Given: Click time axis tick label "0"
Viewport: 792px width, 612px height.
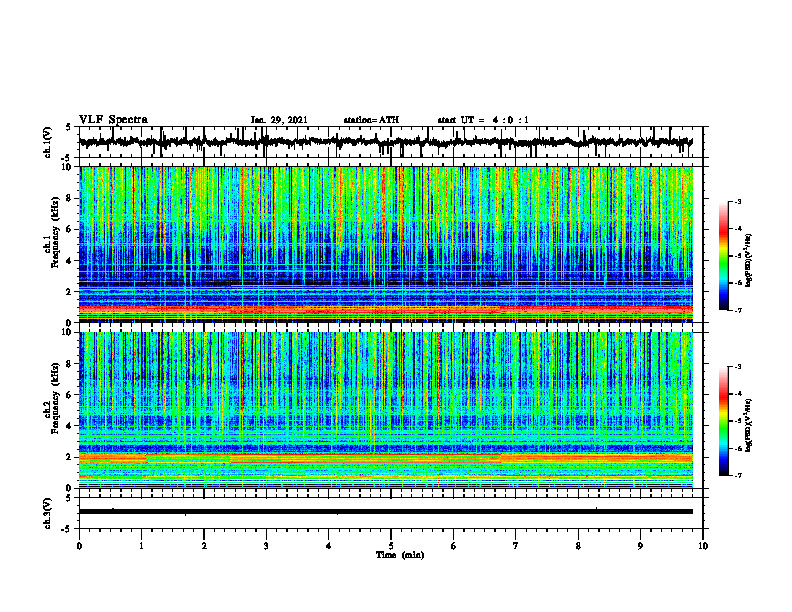Looking at the screenshot, I should coord(79,546).
